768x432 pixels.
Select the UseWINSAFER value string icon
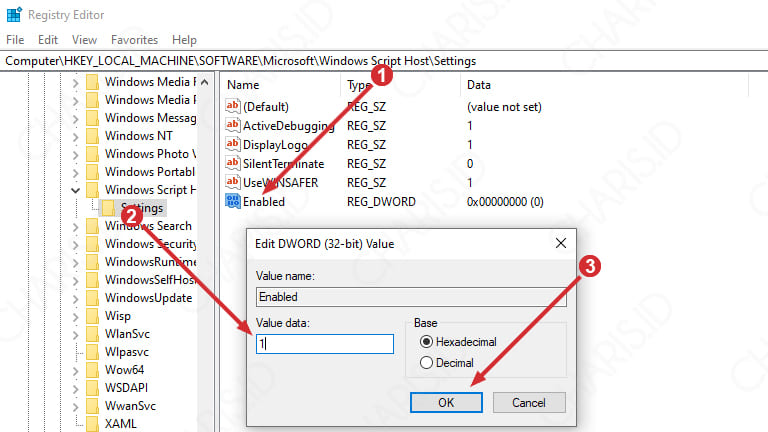(x=233, y=182)
